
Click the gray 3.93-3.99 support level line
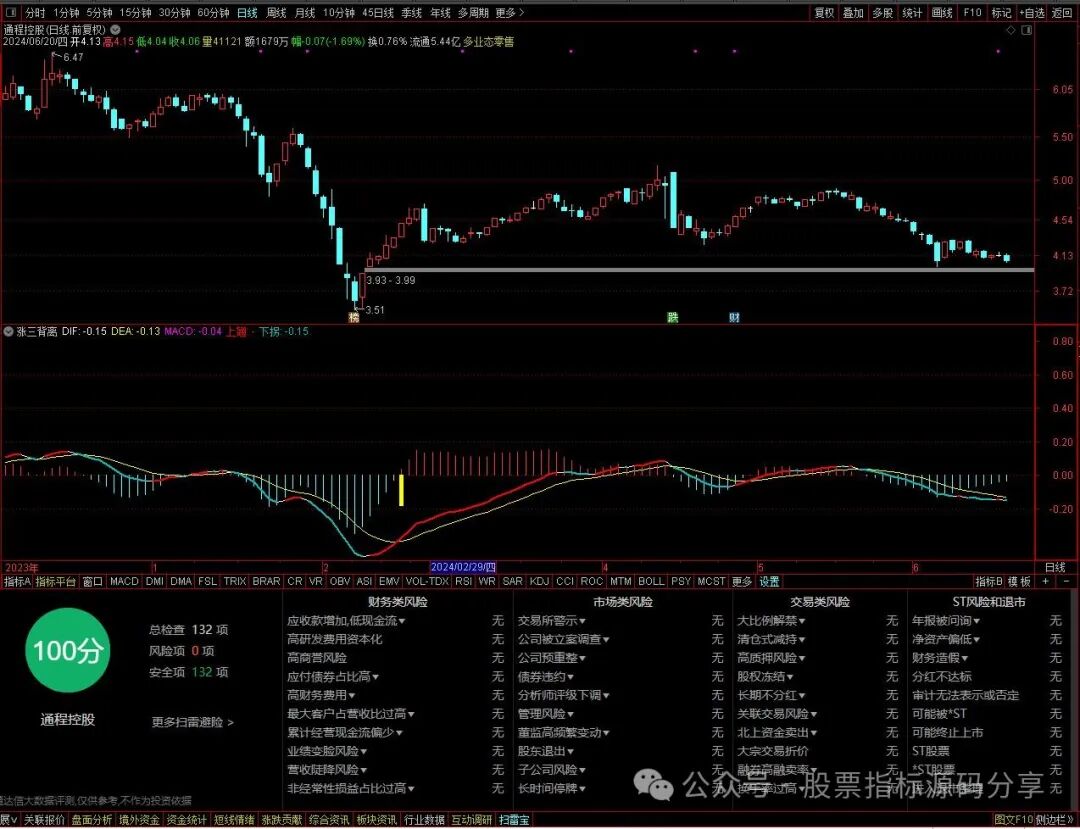[698, 270]
